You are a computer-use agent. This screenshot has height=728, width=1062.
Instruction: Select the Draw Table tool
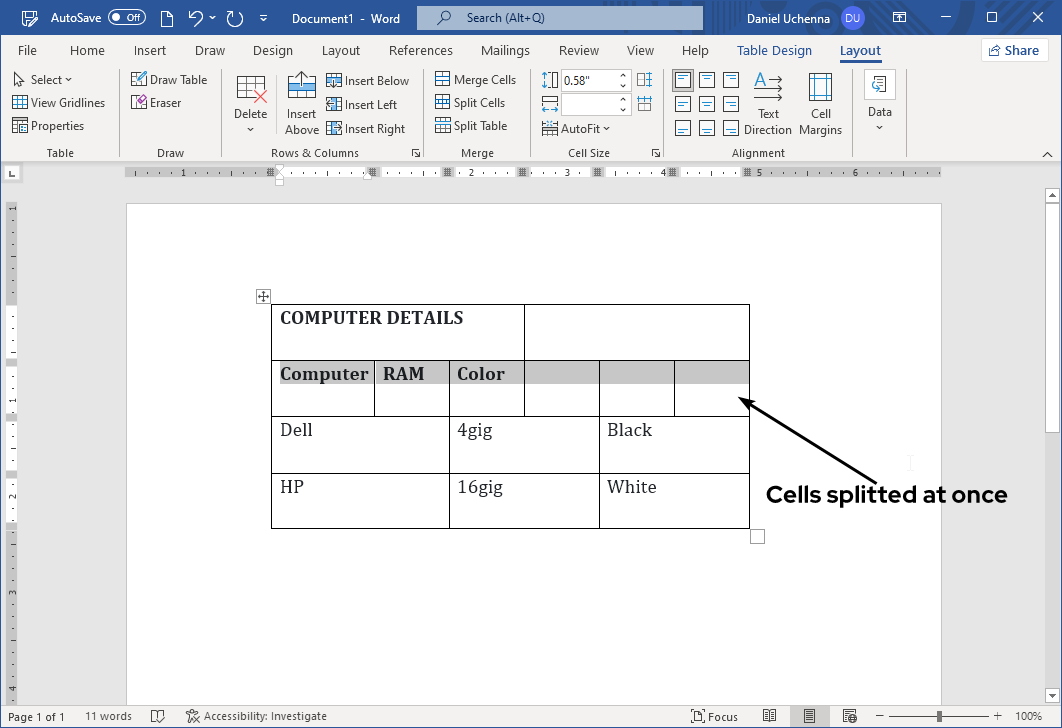click(170, 79)
